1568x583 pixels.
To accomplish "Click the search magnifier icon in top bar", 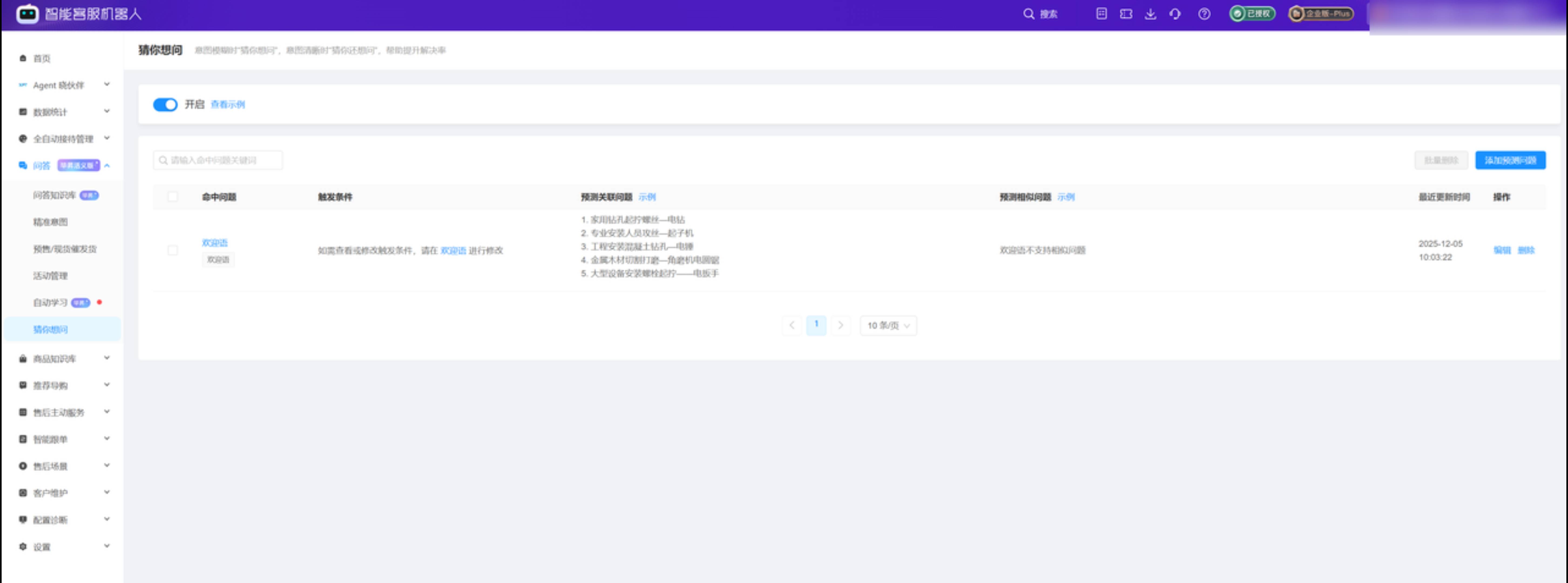I will (1028, 14).
